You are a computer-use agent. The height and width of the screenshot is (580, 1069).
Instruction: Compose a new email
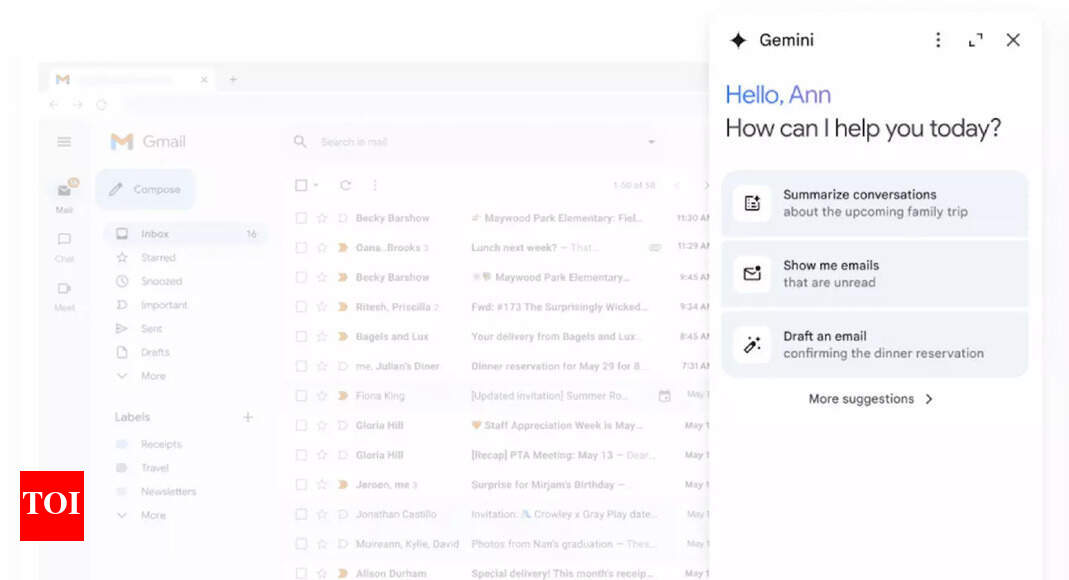coord(145,189)
